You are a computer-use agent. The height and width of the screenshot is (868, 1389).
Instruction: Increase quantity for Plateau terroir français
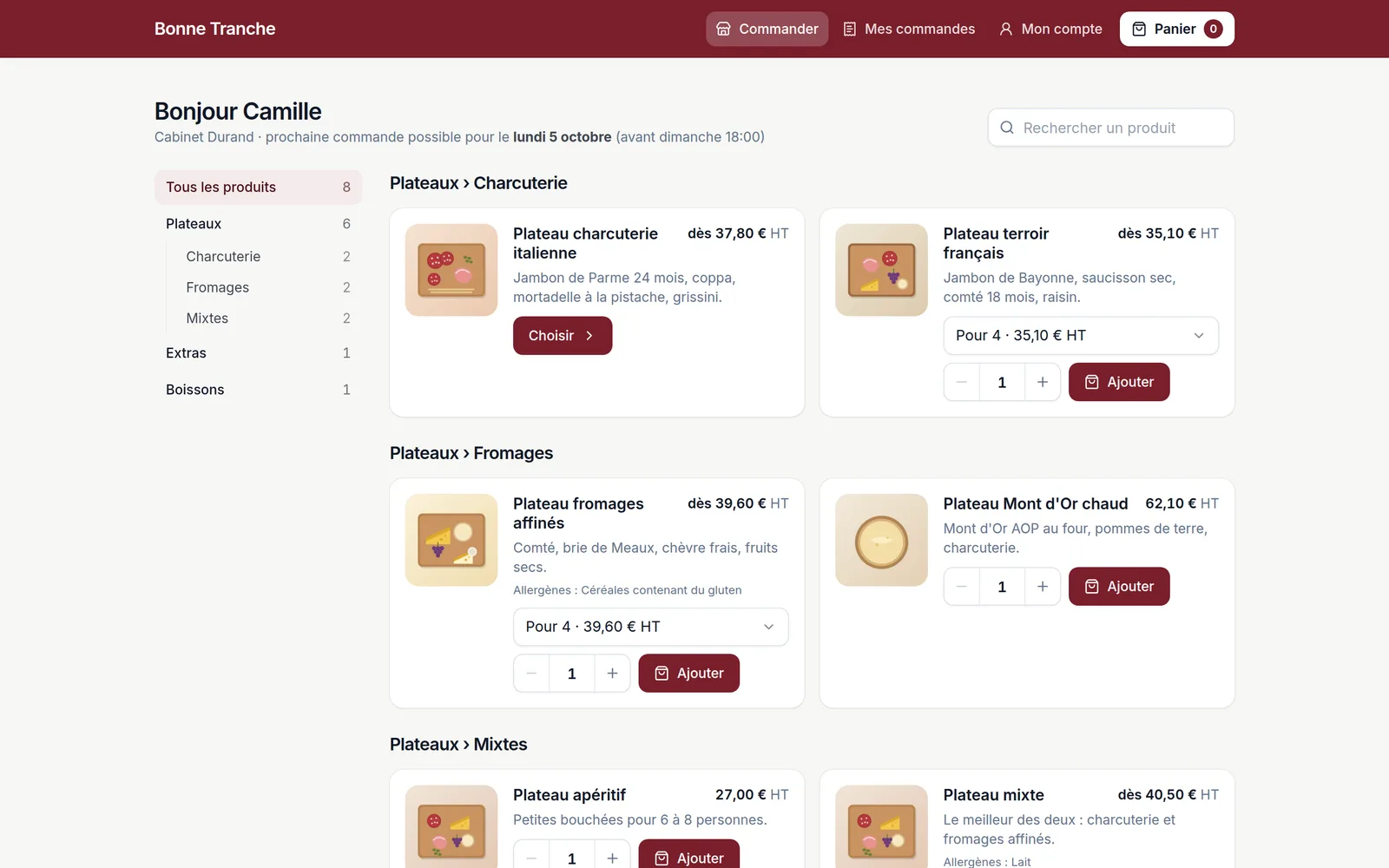(x=1043, y=382)
